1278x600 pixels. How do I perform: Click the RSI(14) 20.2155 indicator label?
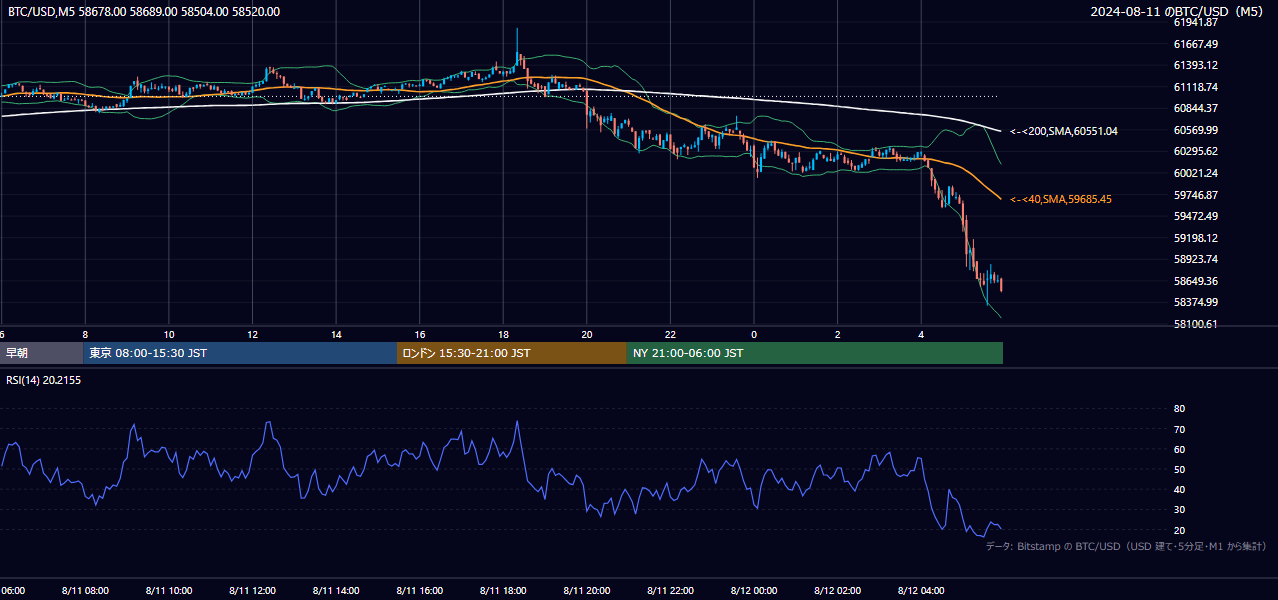(x=43, y=381)
